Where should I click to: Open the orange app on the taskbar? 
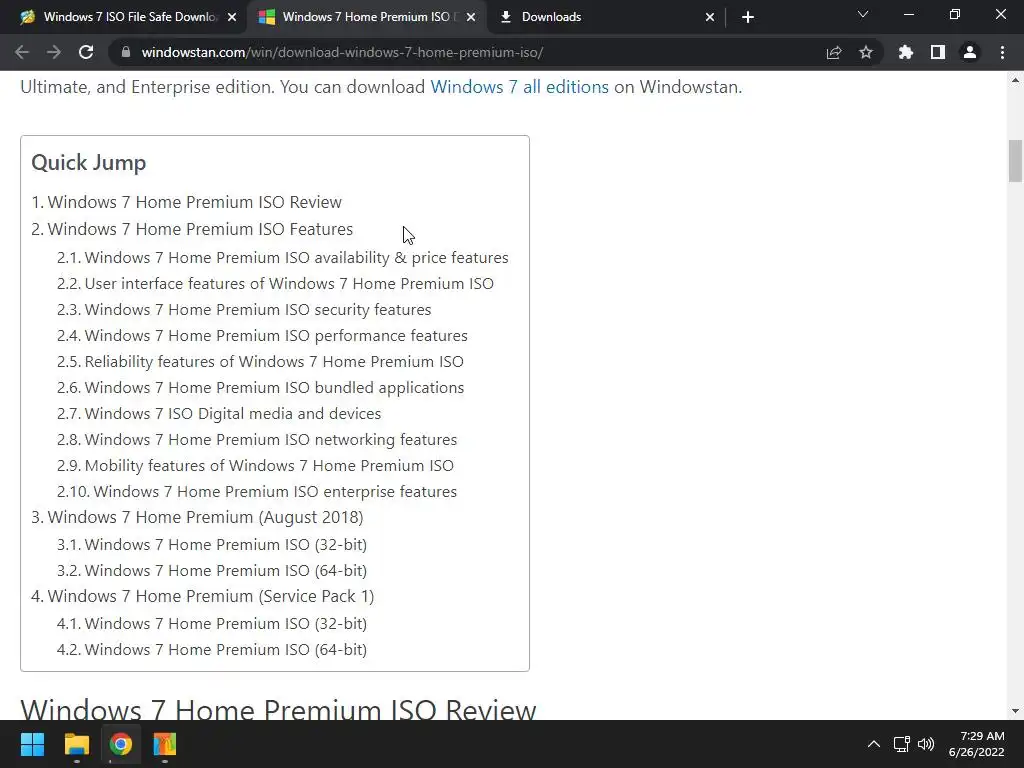click(x=165, y=744)
